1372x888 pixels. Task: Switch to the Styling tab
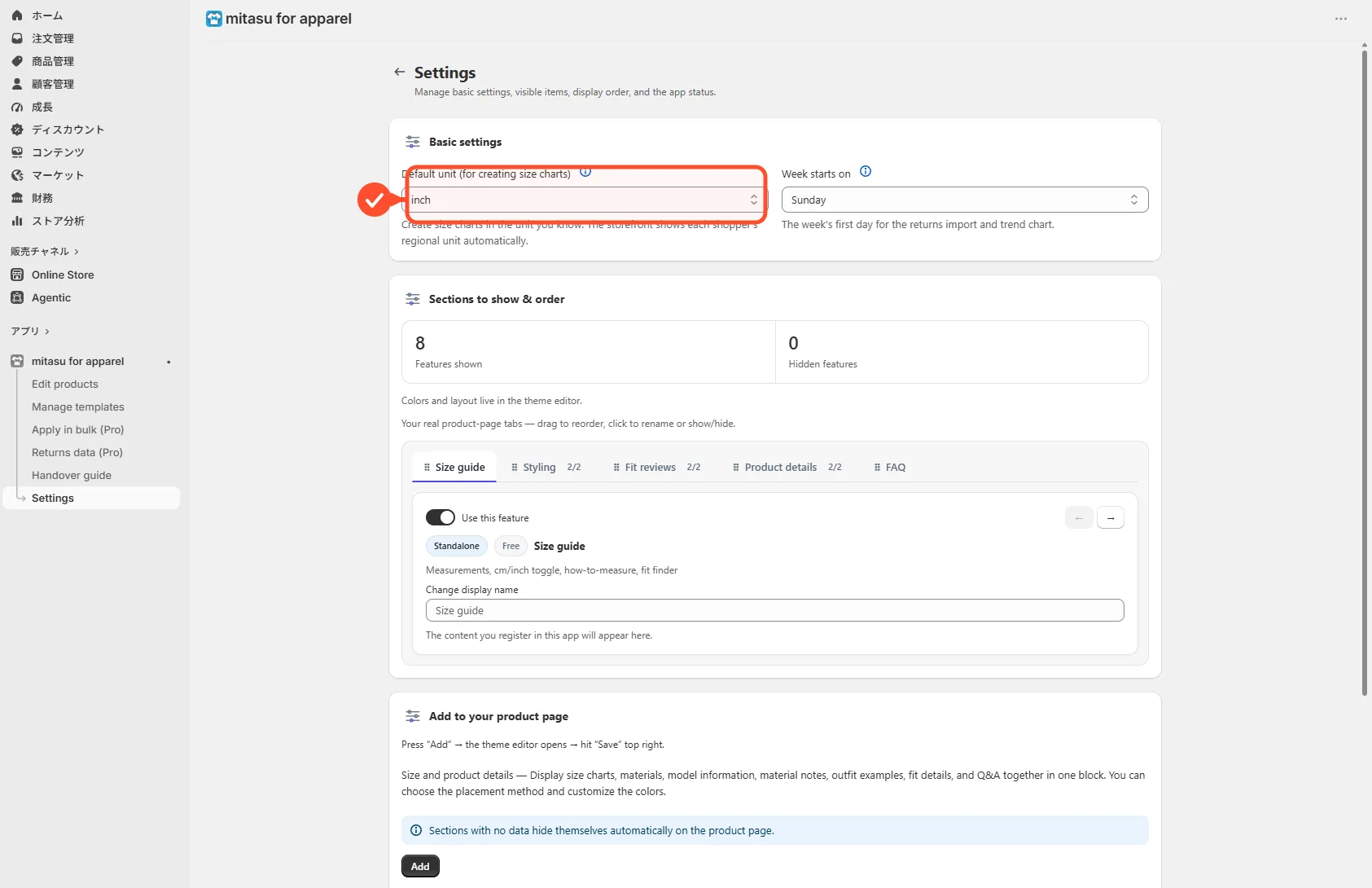tap(546, 467)
